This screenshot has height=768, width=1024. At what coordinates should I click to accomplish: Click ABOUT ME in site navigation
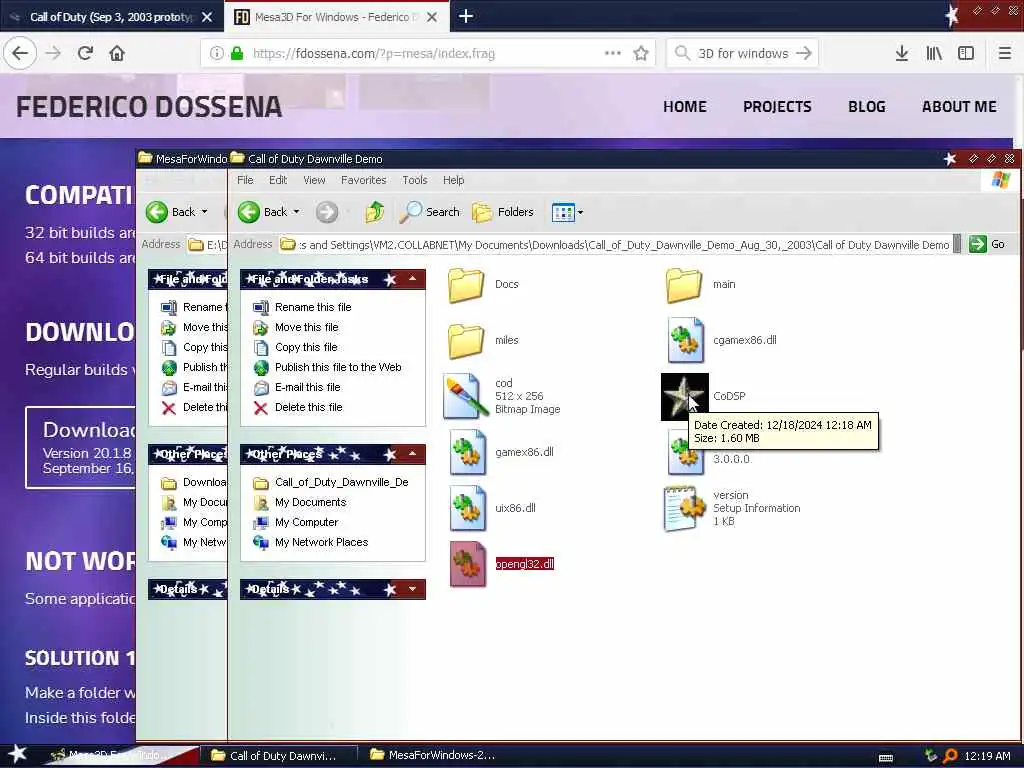coord(959,106)
